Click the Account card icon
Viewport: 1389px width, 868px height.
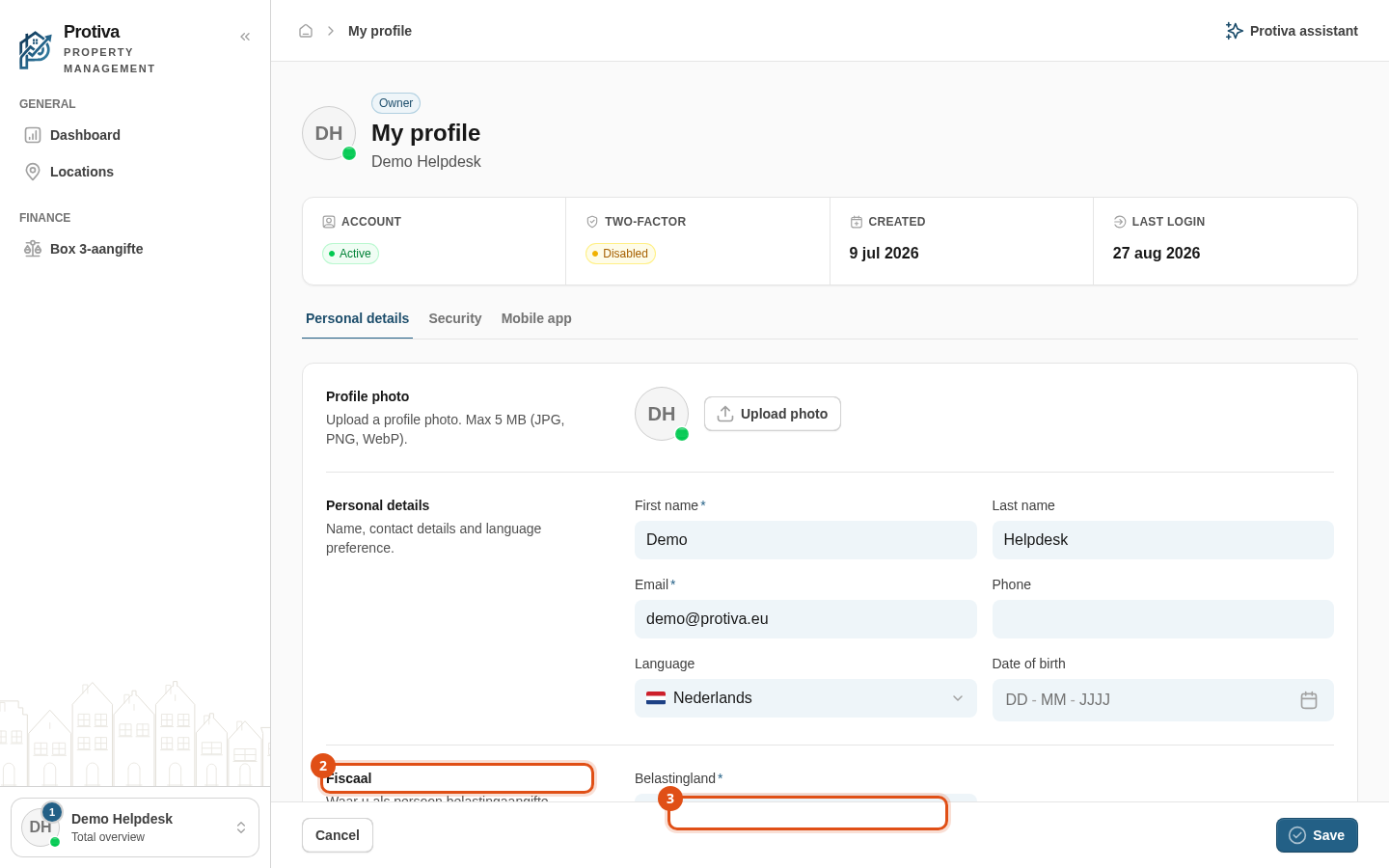(x=329, y=222)
